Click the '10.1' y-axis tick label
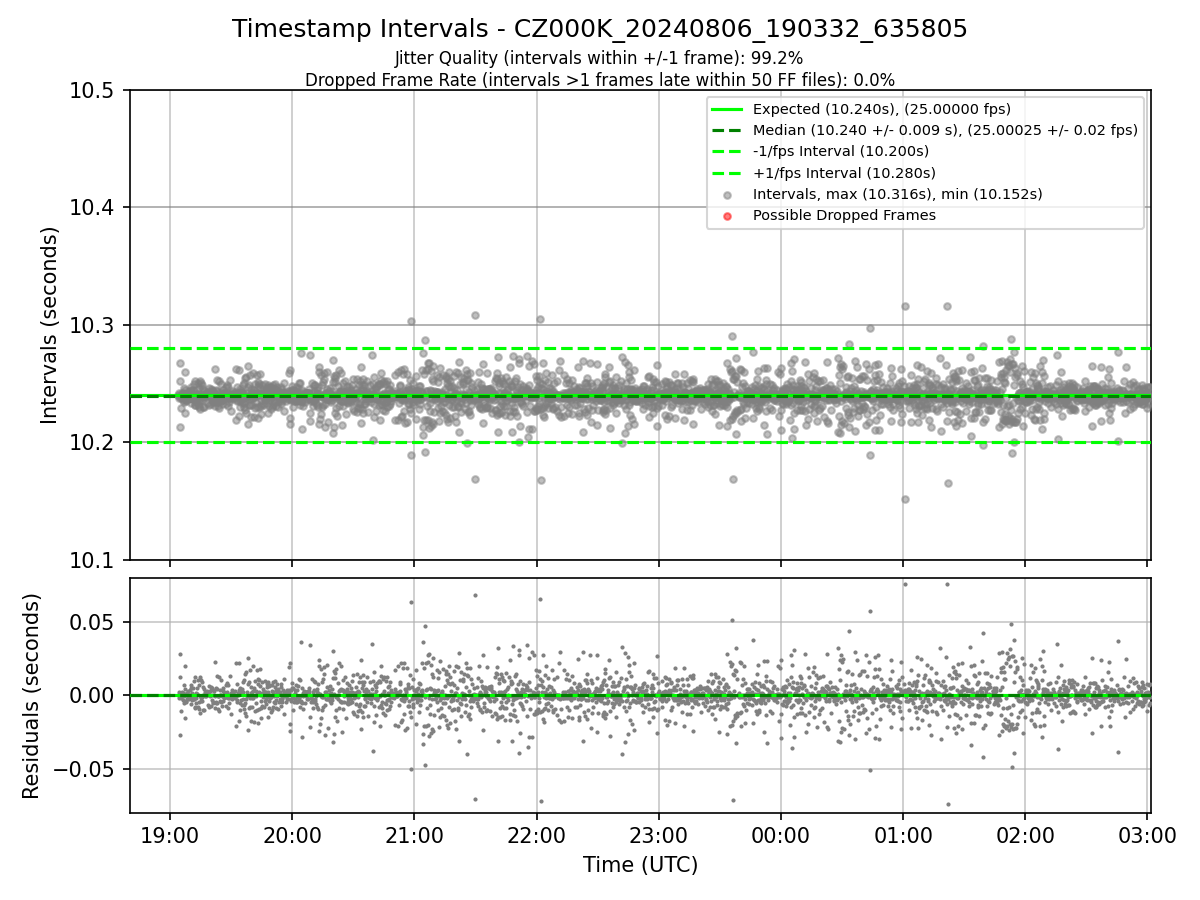This screenshot has width=1200, height=900. pyautogui.click(x=93, y=561)
